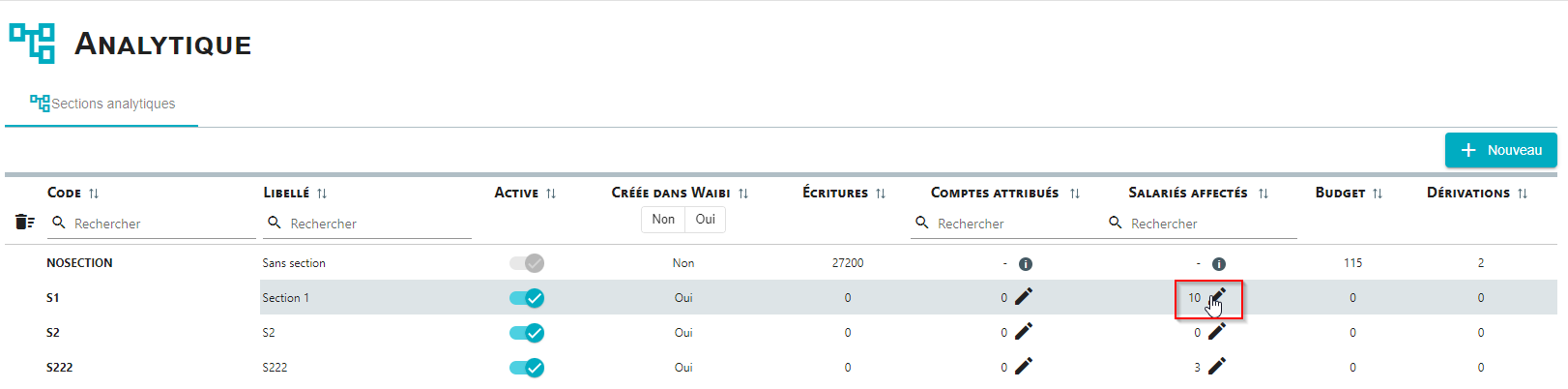This screenshot has width=1568, height=389.
Task: Edit comptes attribués for S222
Action: (1024, 366)
